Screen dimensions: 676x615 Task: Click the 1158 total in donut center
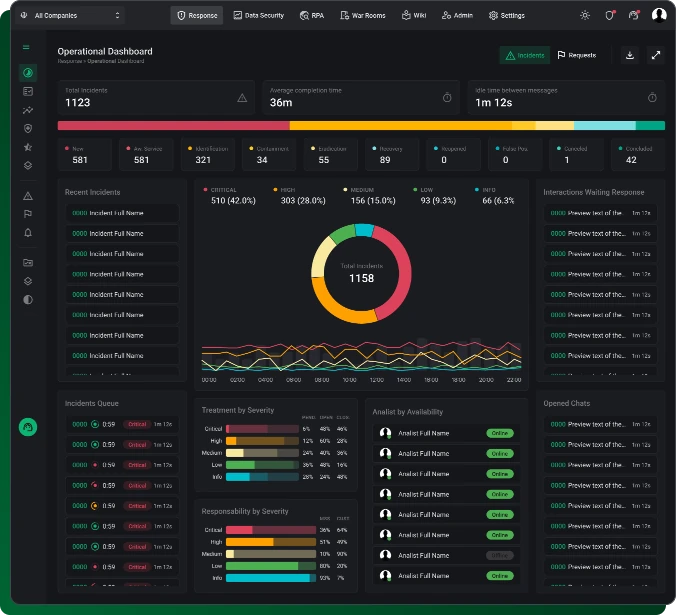[361, 278]
